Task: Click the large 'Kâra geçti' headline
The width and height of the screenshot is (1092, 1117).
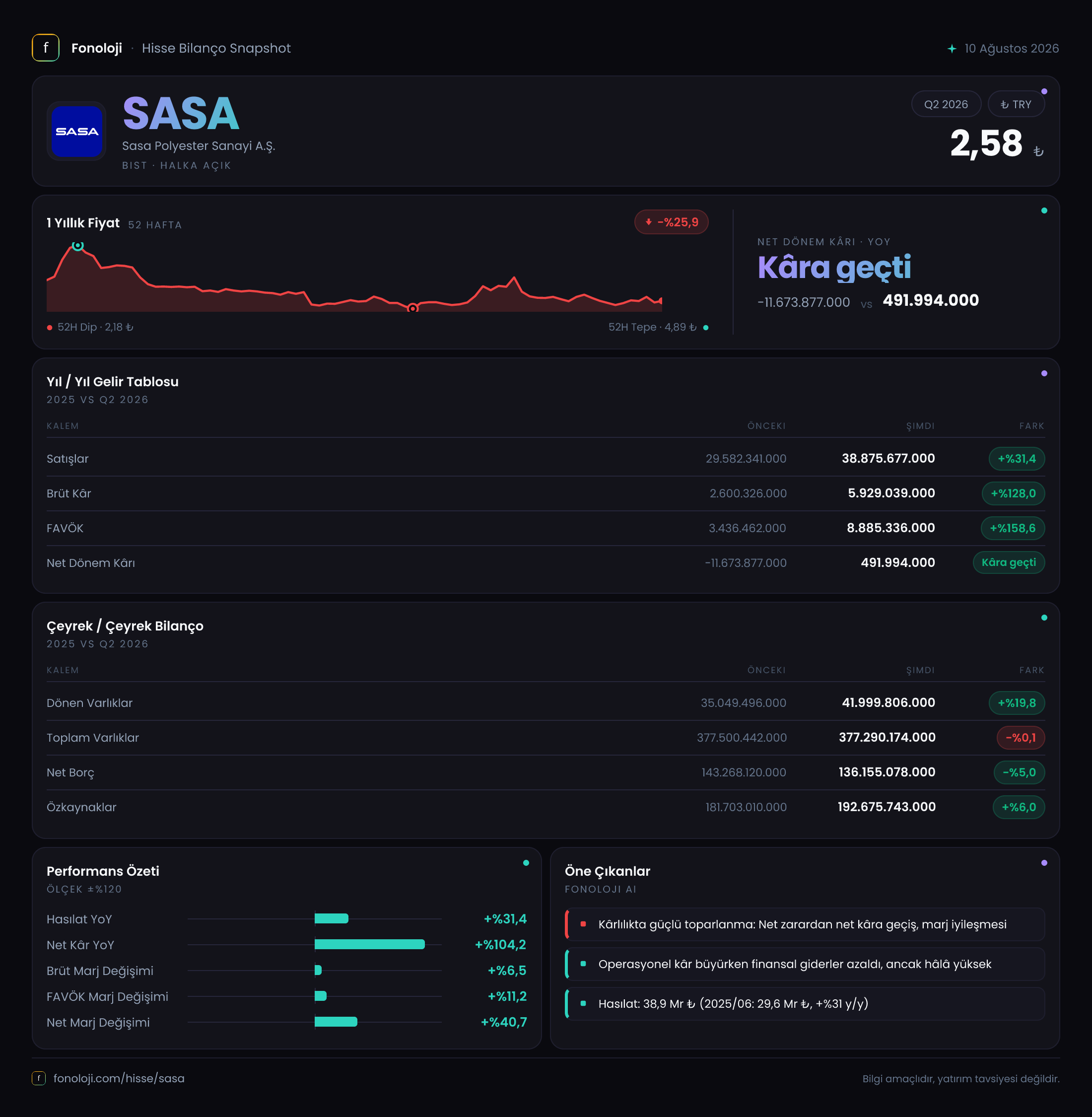Action: pyautogui.click(x=834, y=268)
